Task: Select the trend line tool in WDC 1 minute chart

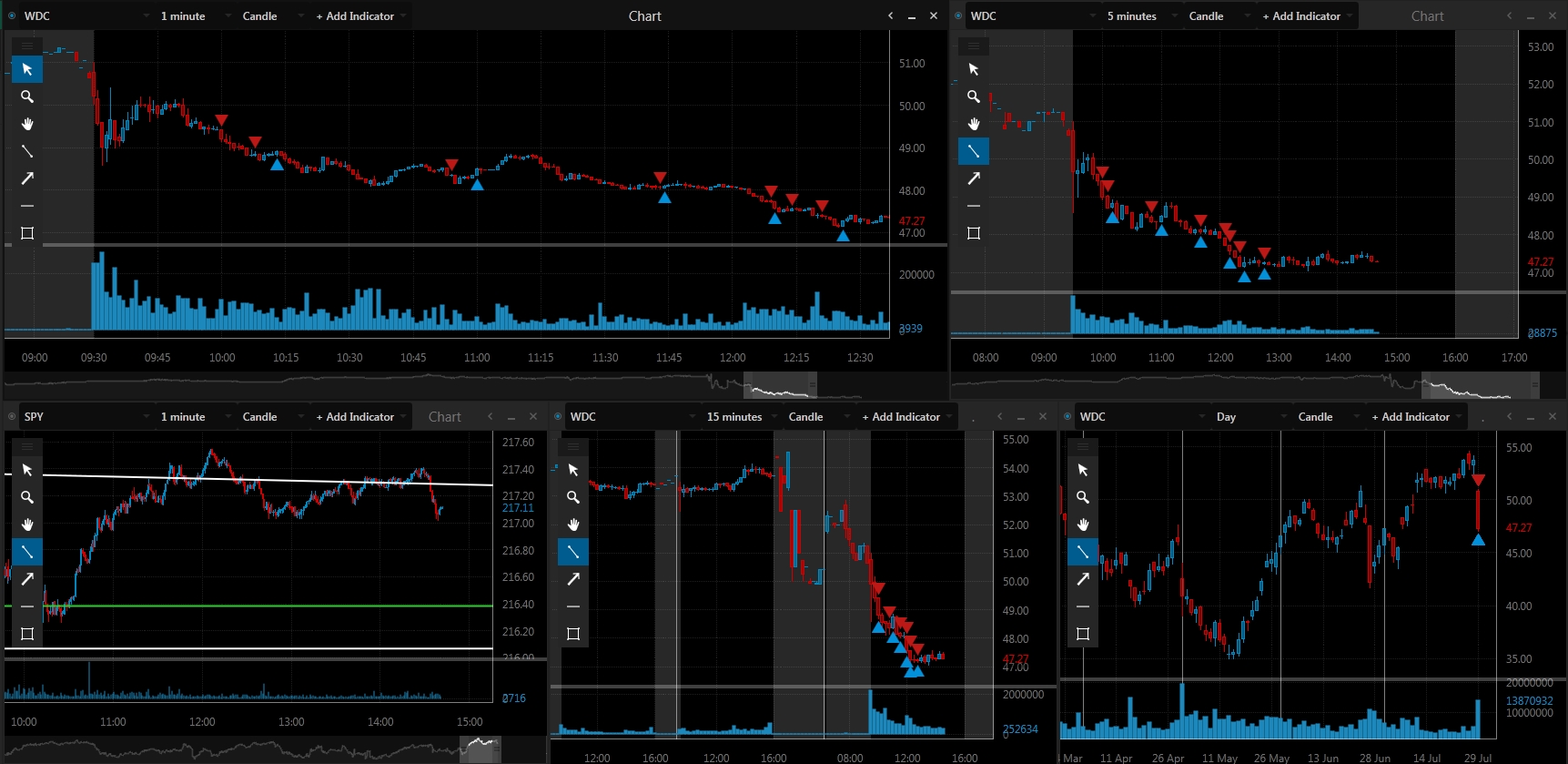Action: point(27,151)
